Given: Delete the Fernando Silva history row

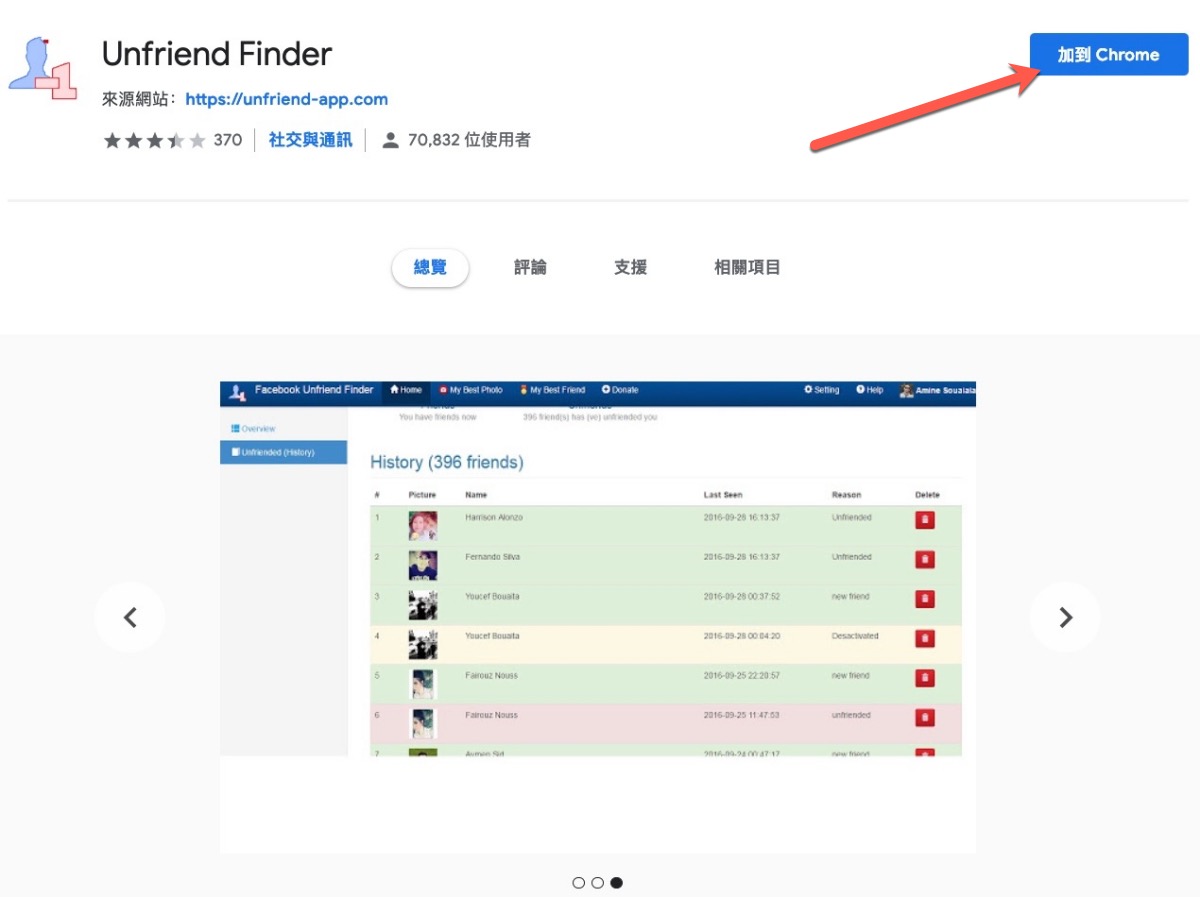Looking at the screenshot, I should point(925,559).
